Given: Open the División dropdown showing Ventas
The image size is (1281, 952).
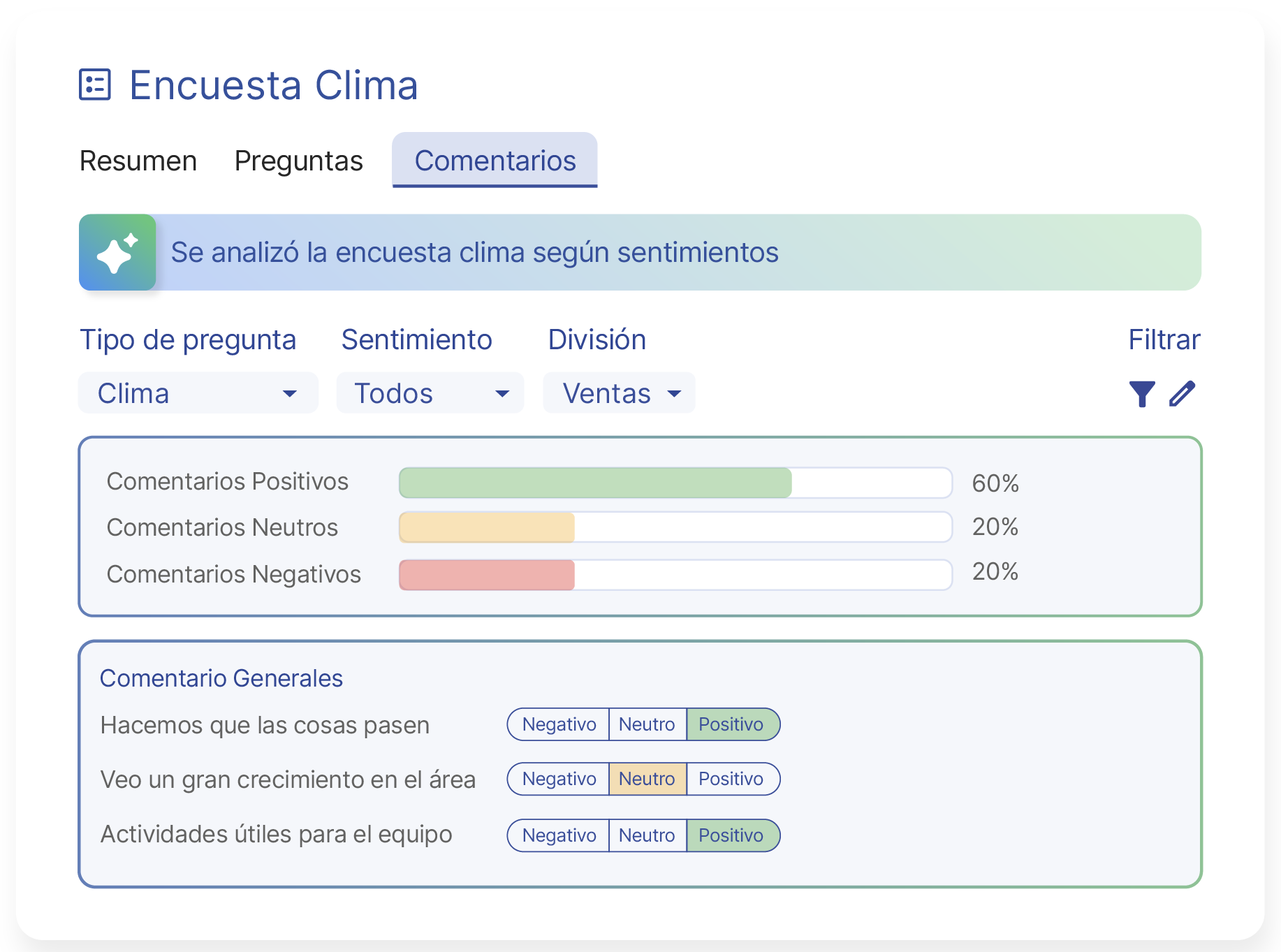Looking at the screenshot, I should [619, 393].
